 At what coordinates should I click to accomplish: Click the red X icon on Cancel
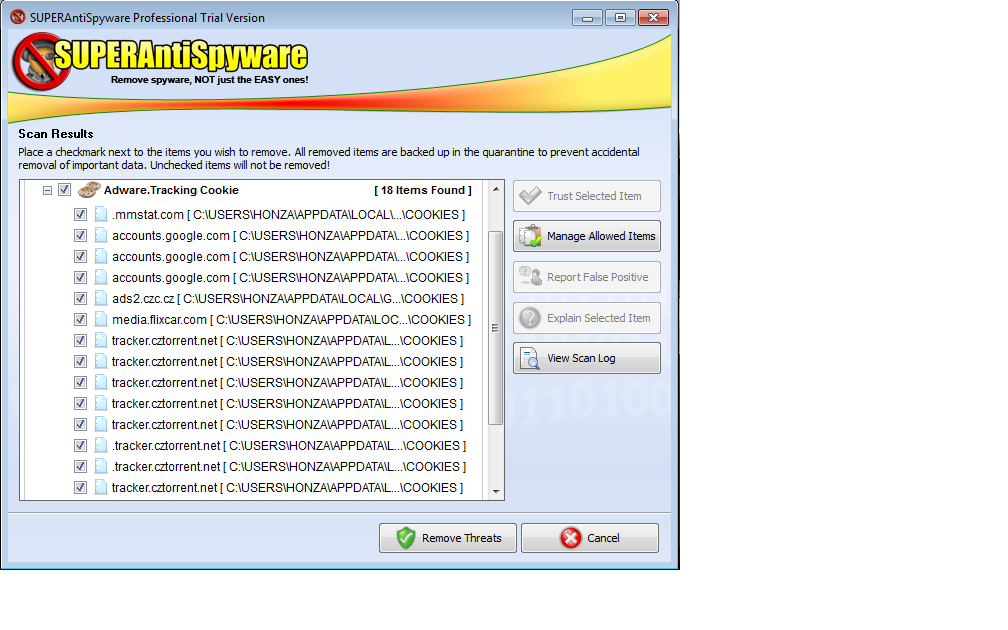(570, 538)
